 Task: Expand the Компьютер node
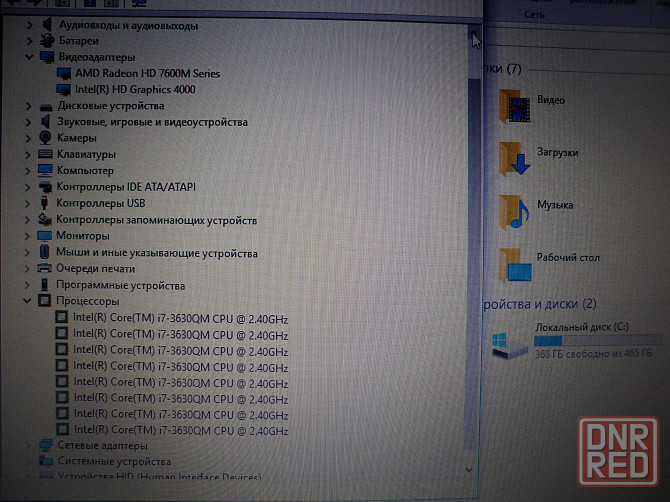coord(28,171)
